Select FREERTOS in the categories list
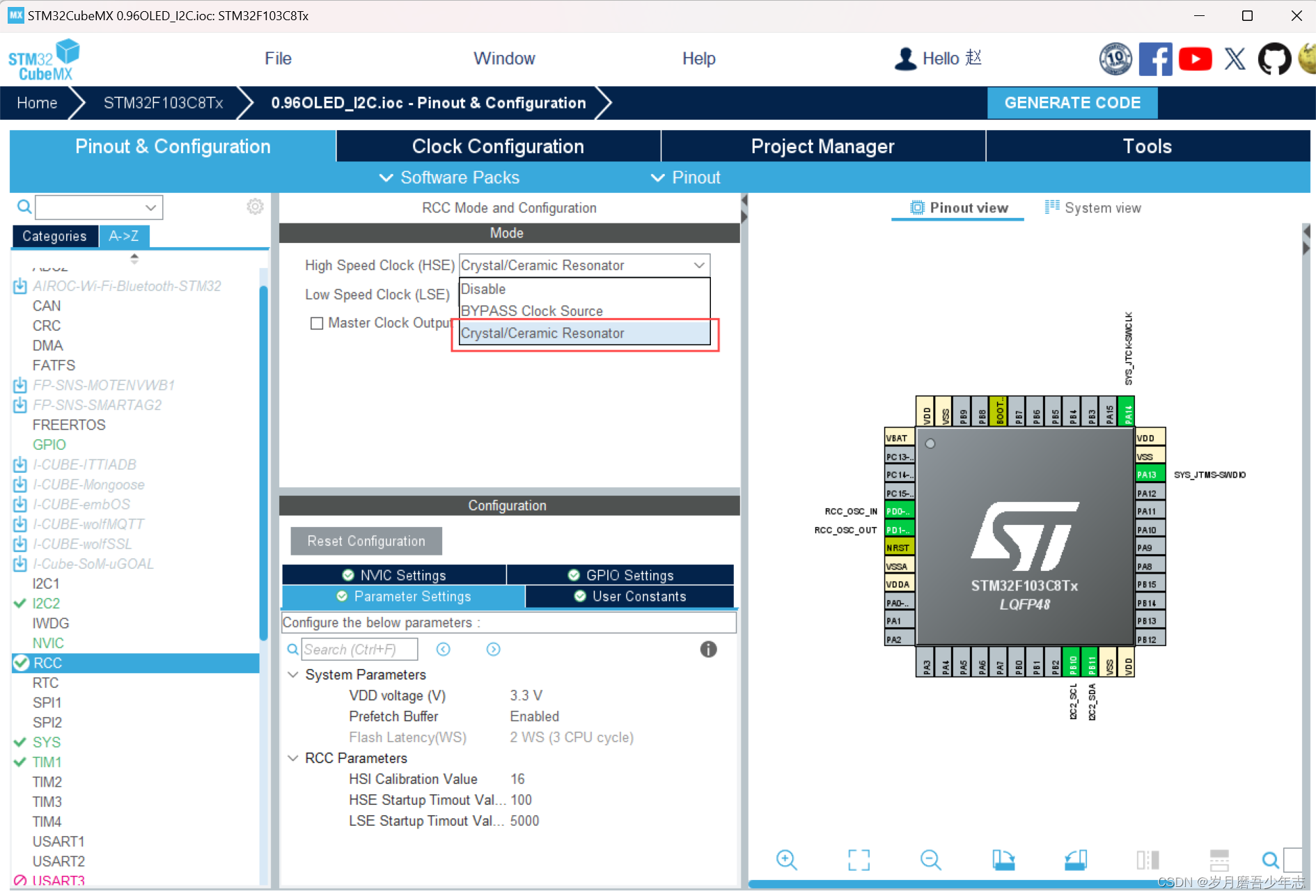1316x896 pixels. coord(69,425)
